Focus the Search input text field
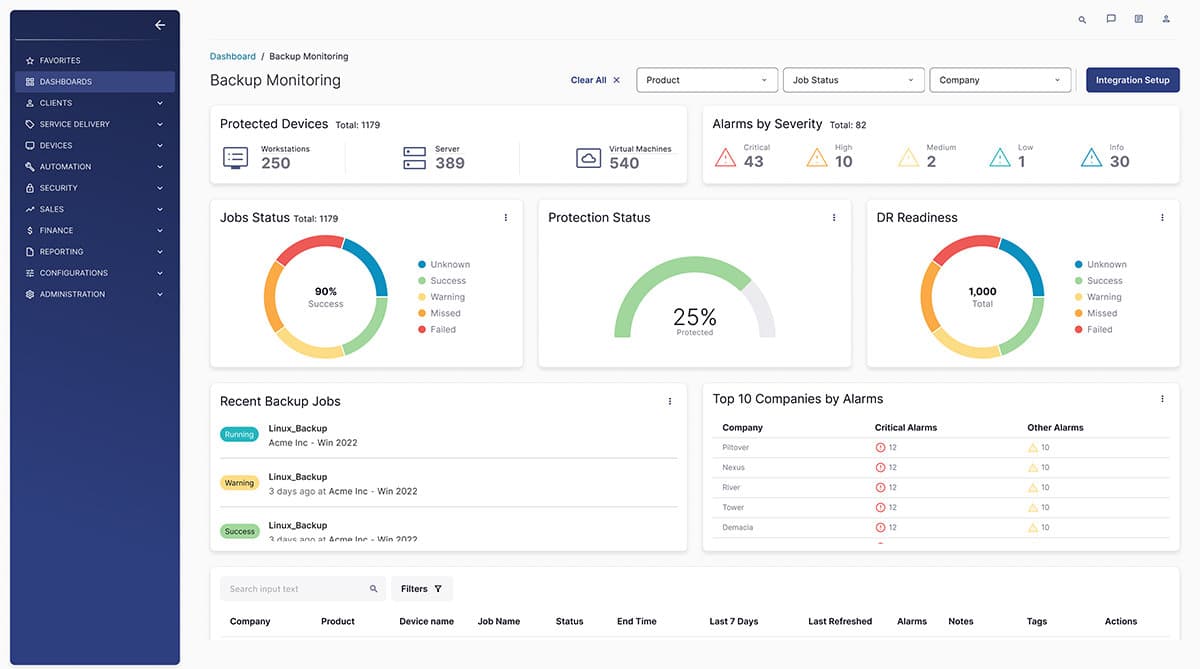 pos(303,589)
